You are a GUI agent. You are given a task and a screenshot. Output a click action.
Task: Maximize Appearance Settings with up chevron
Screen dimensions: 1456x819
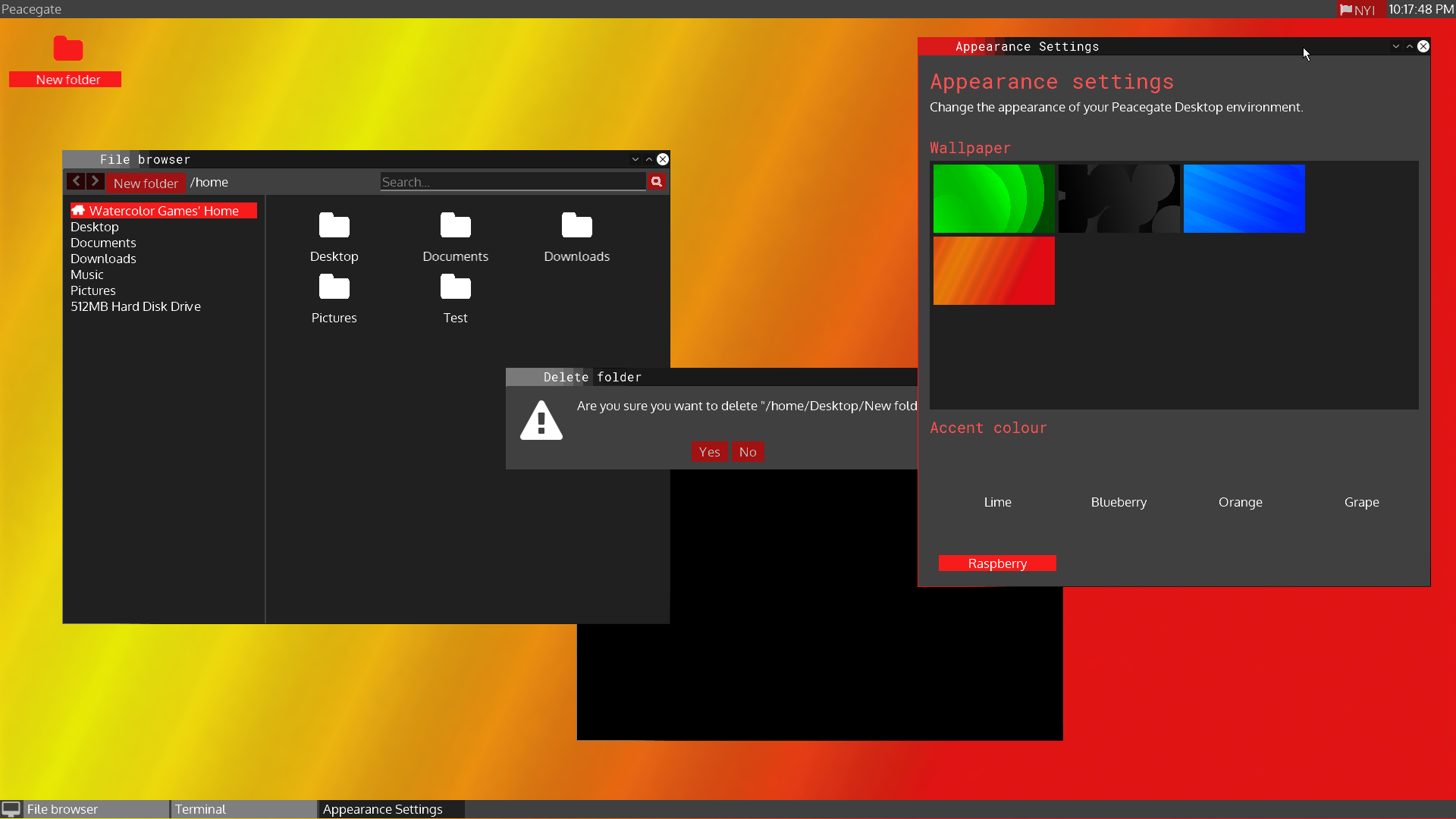(1410, 46)
